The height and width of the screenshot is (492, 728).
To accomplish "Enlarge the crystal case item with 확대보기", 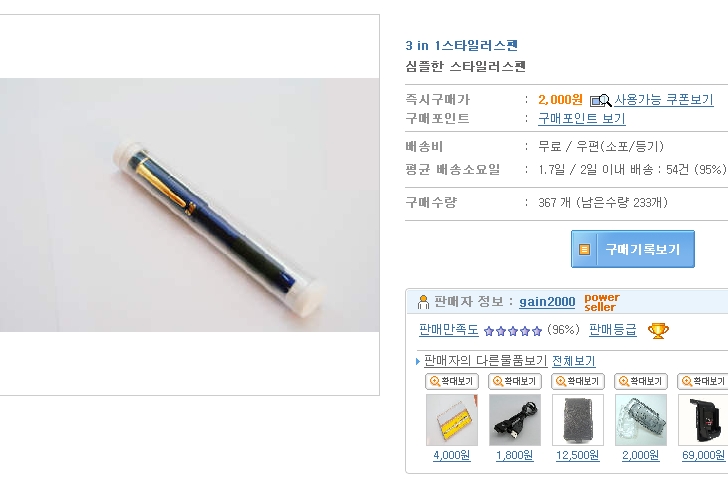I will click(641, 382).
